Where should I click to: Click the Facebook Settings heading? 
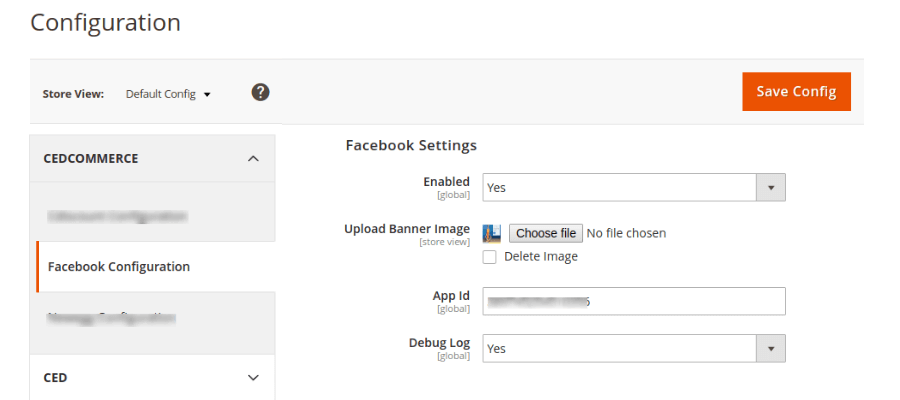coord(411,145)
